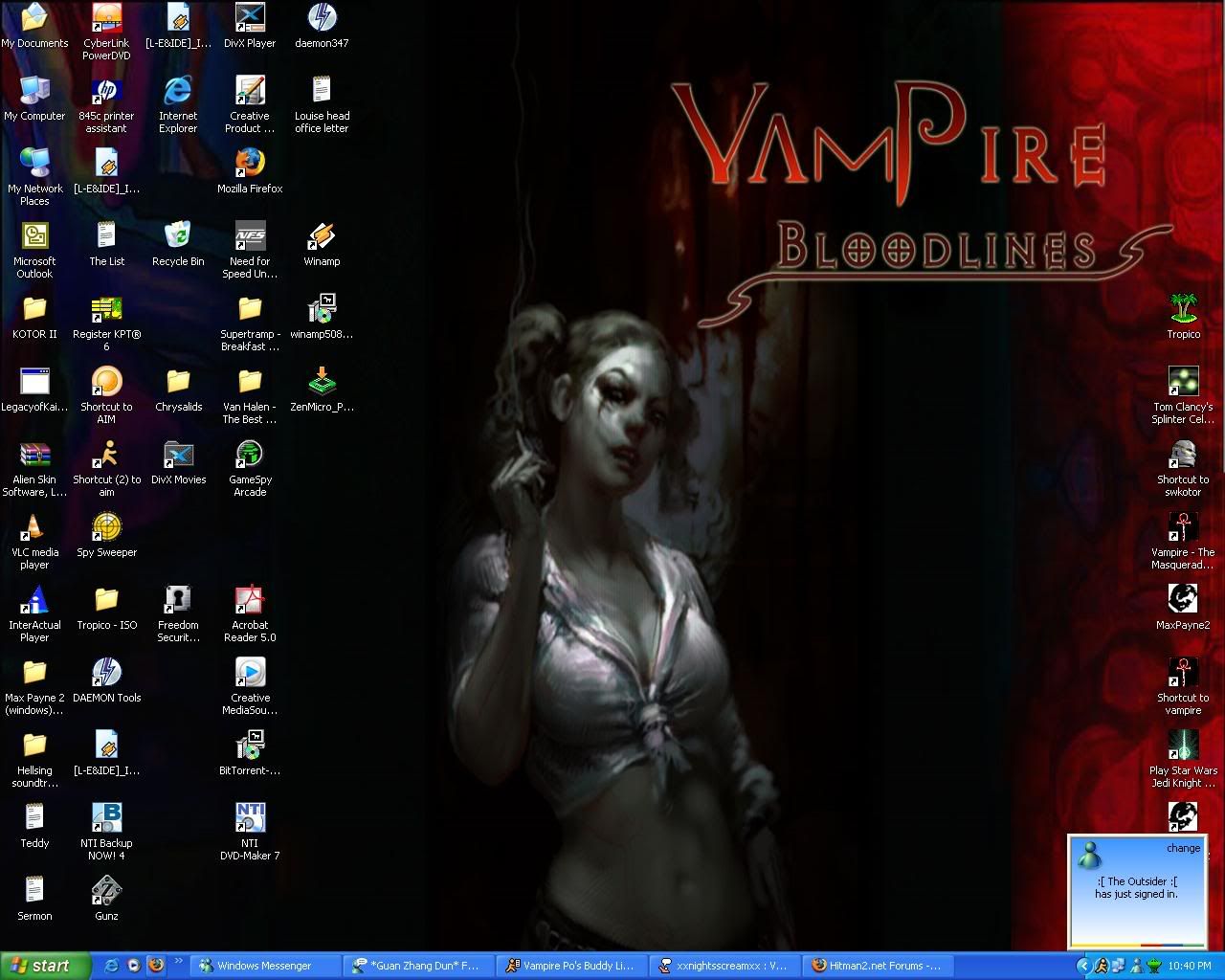Open My Network Places icon
Screen dimensions: 1225x980
(x=34, y=176)
